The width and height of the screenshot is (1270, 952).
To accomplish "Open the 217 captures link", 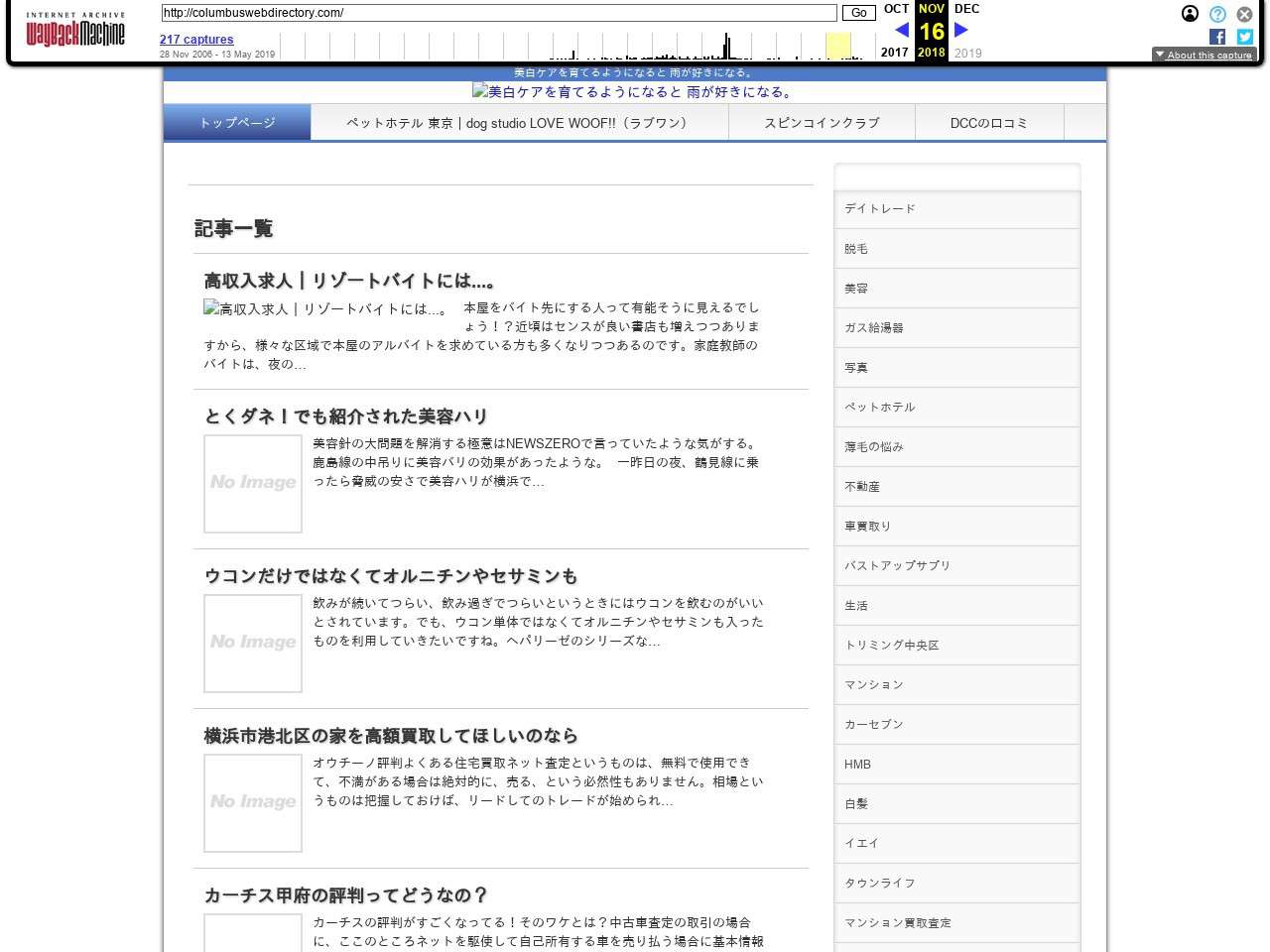I will tap(196, 40).
